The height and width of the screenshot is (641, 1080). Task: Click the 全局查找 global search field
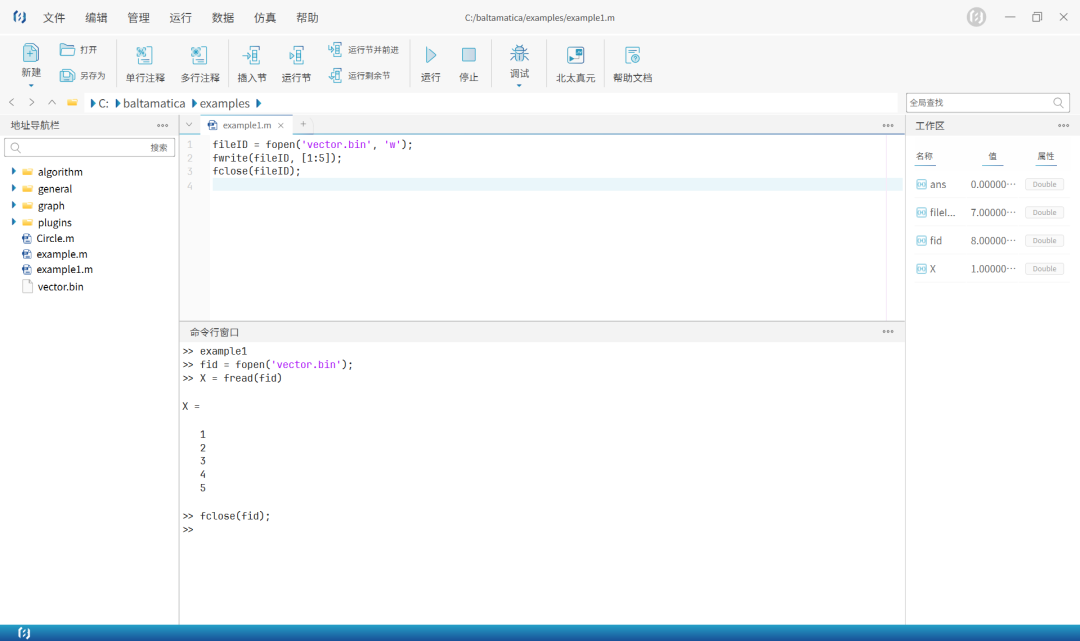(x=978, y=103)
